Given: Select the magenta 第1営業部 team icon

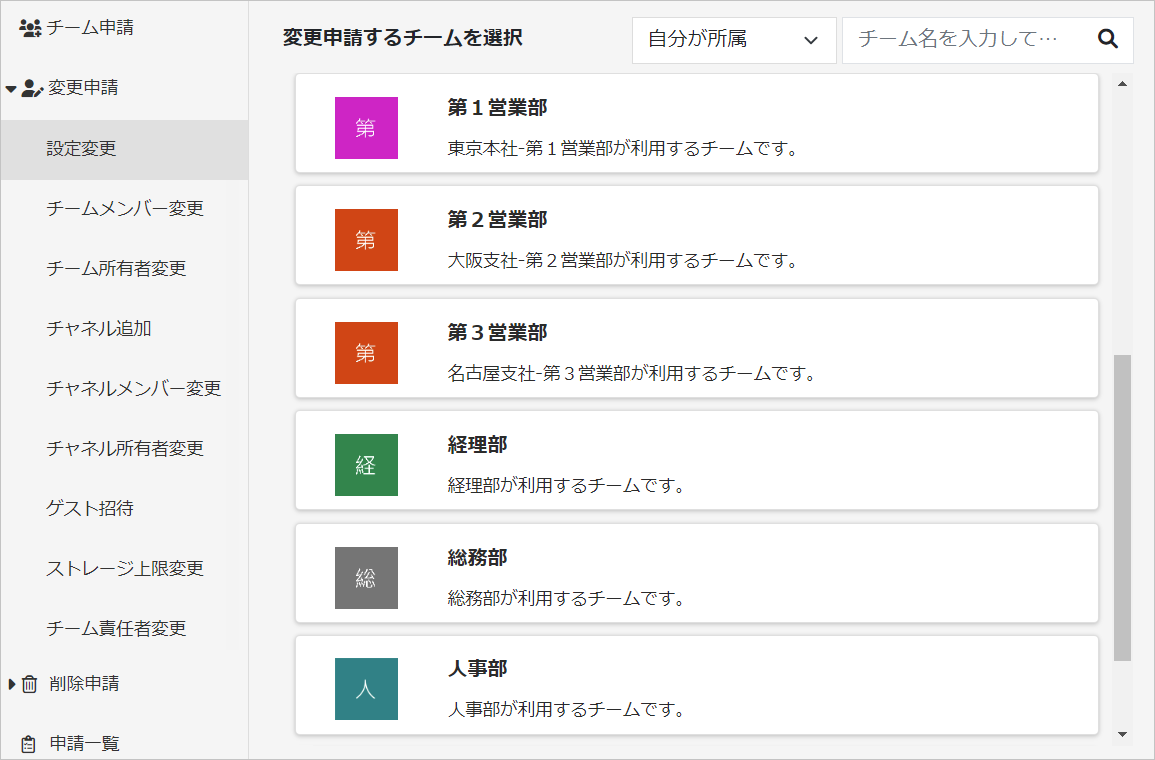Looking at the screenshot, I should [x=366, y=128].
